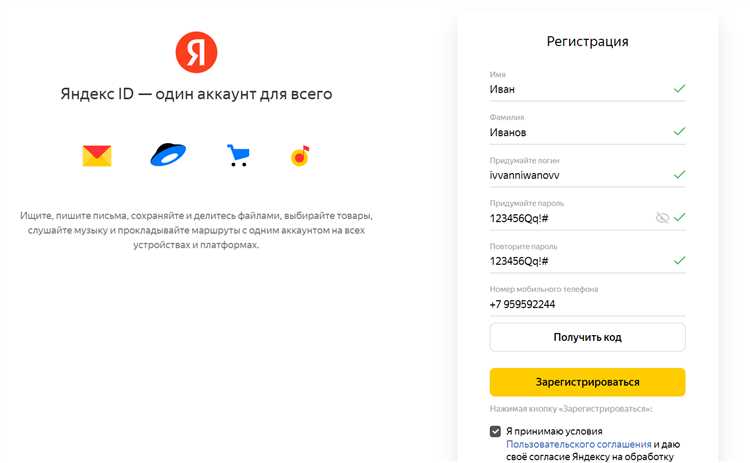Open the Yandex Market shopping cart icon
This screenshot has height=463, width=750.
[238, 155]
